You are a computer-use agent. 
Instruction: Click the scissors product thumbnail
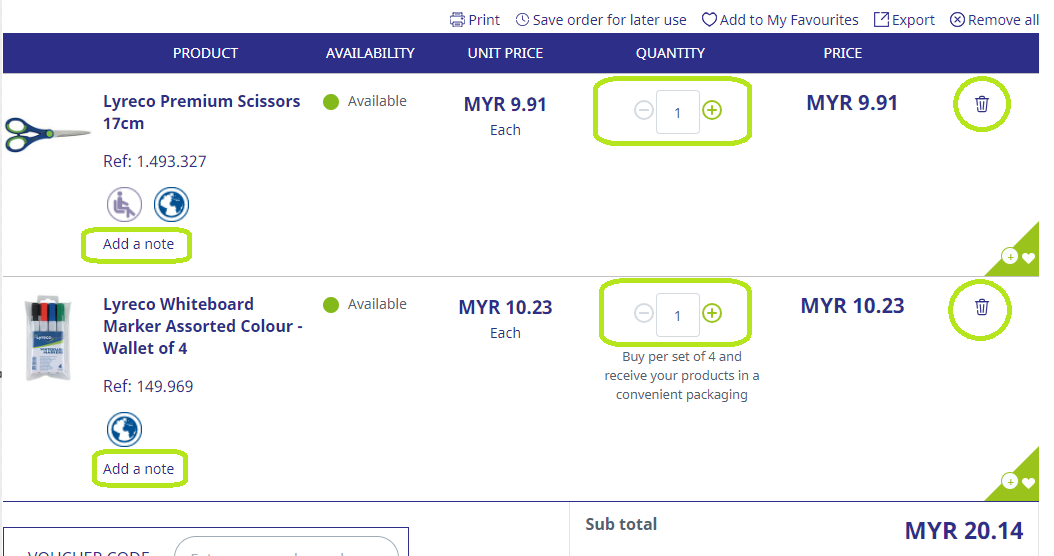[x=47, y=134]
